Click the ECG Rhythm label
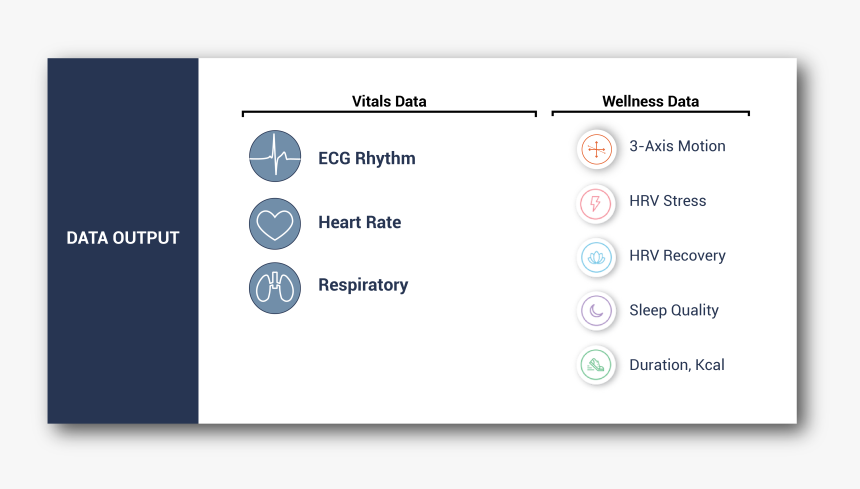Viewport: 860px width, 489px height. pyautogui.click(x=367, y=158)
